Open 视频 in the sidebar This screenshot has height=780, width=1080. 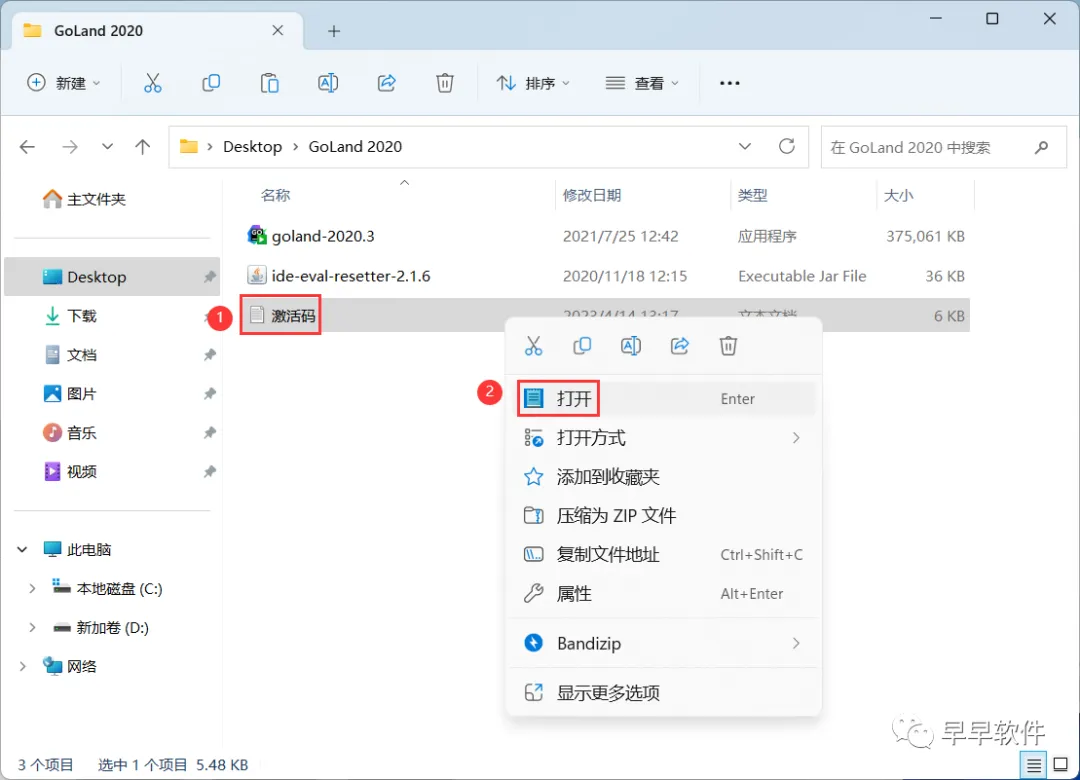(69, 471)
